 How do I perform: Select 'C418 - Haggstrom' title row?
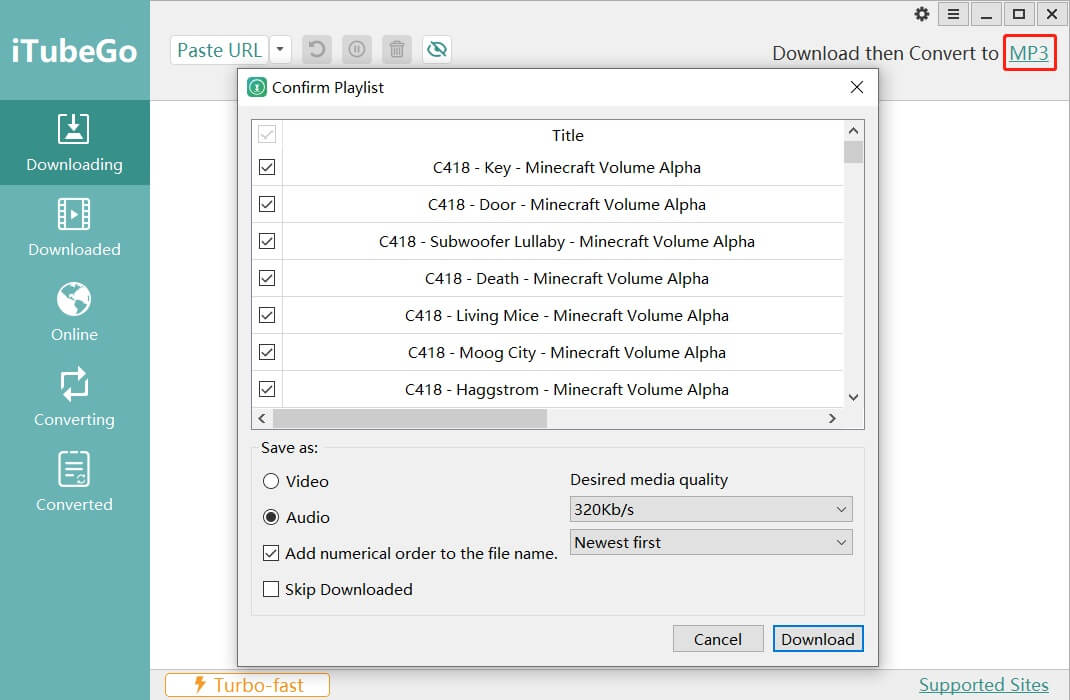(x=563, y=390)
